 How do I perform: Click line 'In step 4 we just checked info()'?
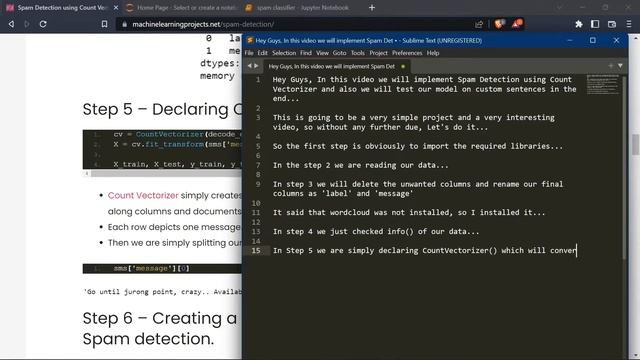pyautogui.click(x=376, y=231)
